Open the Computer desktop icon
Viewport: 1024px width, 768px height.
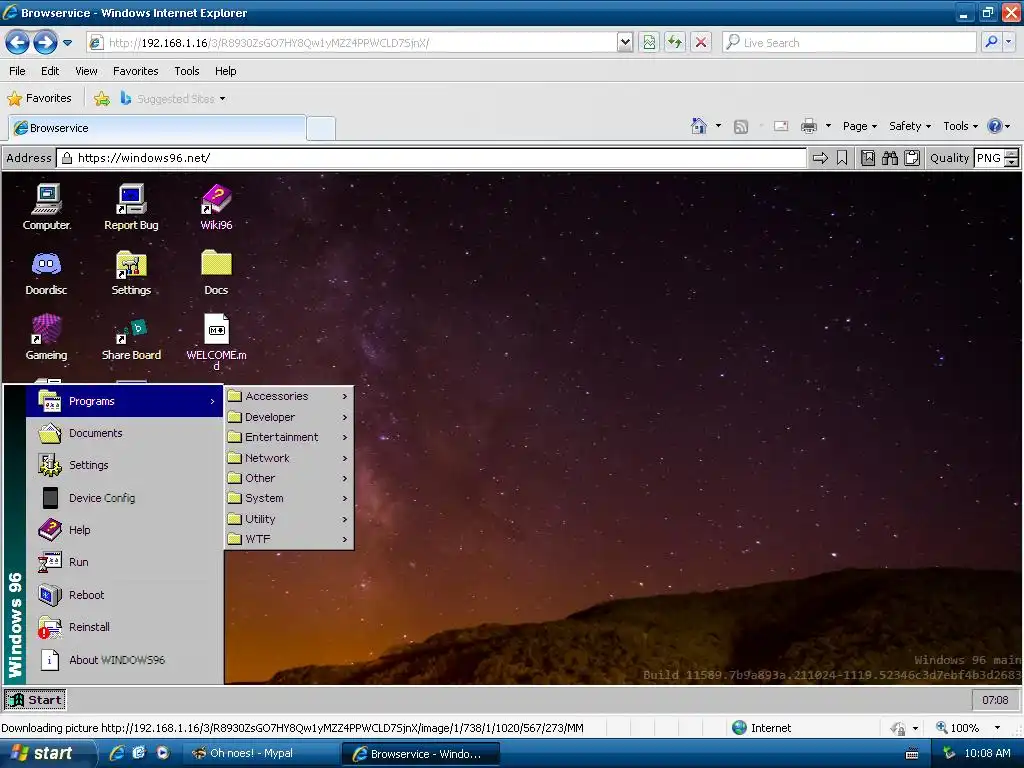click(46, 207)
